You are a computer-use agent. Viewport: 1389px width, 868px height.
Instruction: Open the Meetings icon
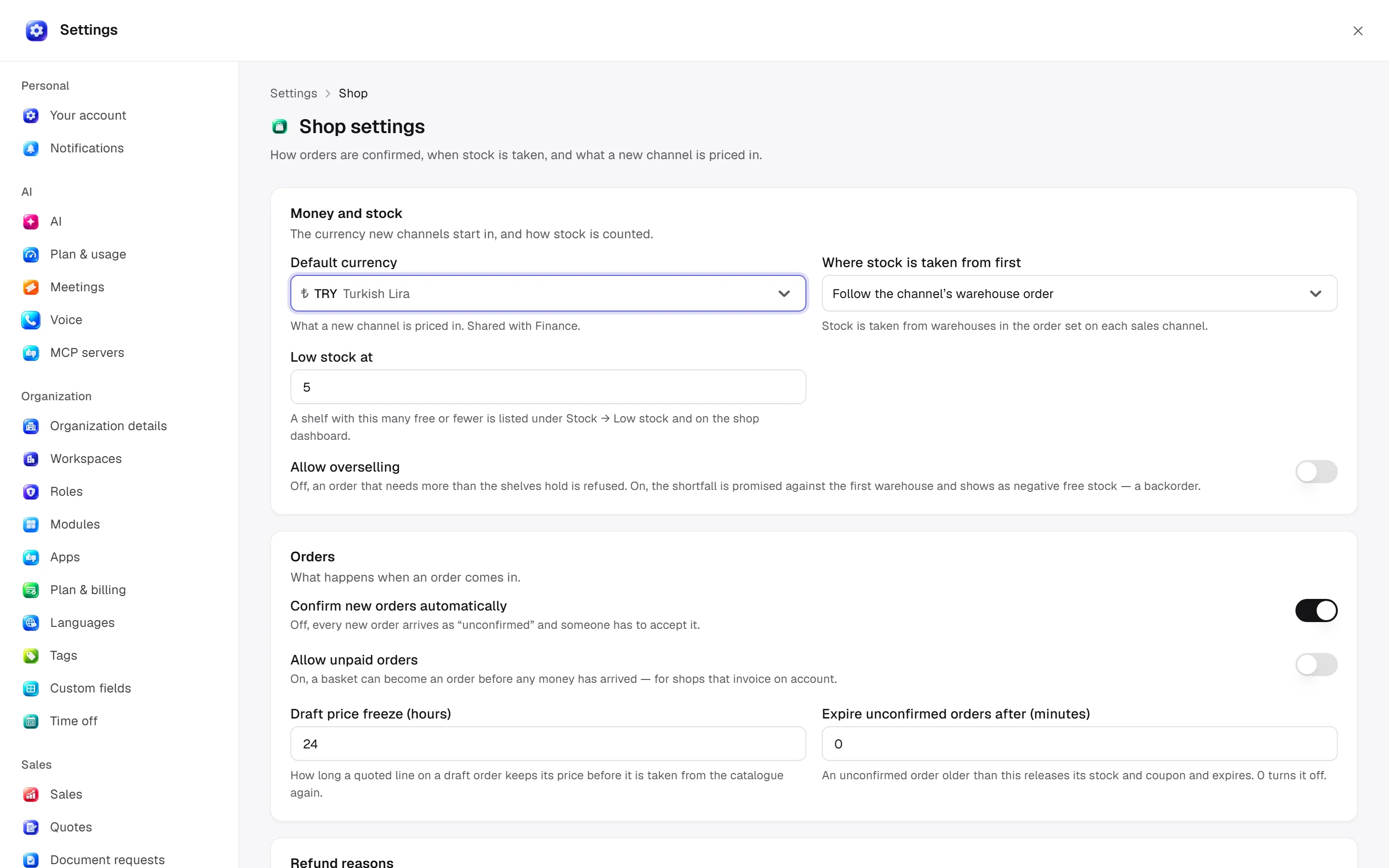pyautogui.click(x=31, y=287)
